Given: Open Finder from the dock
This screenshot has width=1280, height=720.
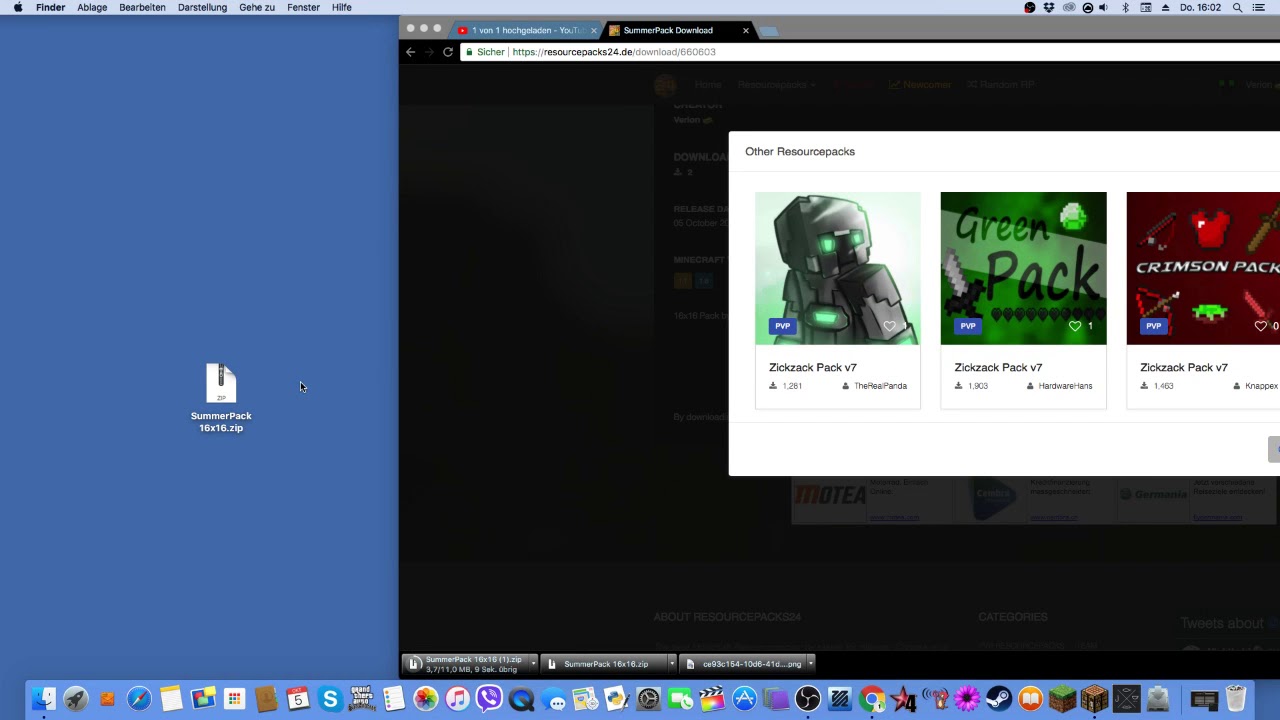Looking at the screenshot, I should (43, 699).
